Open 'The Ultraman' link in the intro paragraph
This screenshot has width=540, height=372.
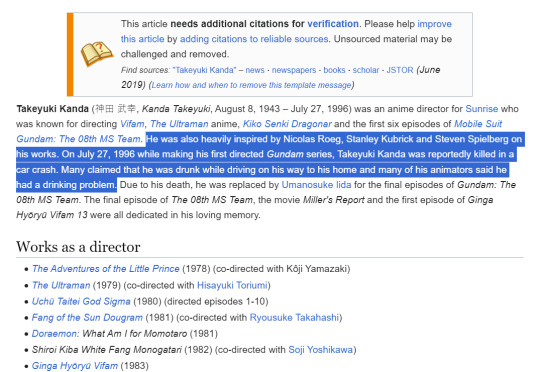(179, 124)
